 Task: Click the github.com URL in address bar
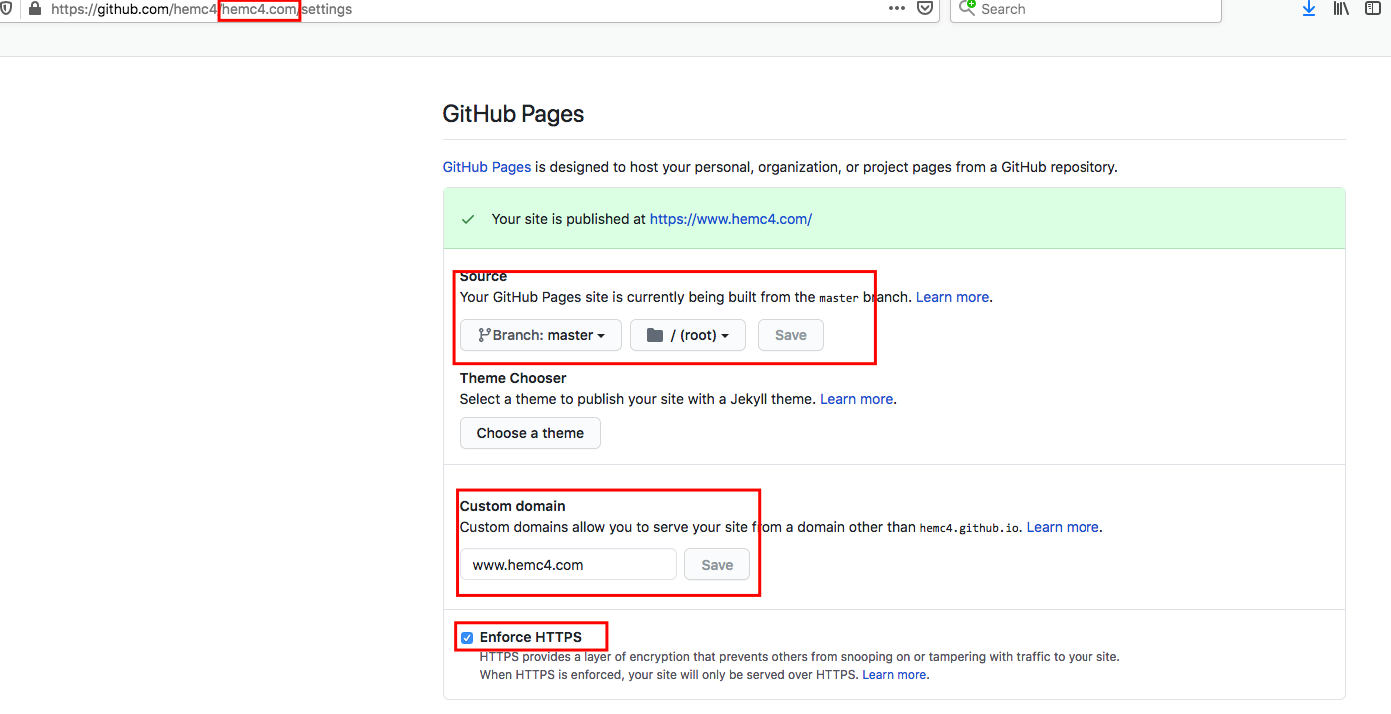(200, 9)
